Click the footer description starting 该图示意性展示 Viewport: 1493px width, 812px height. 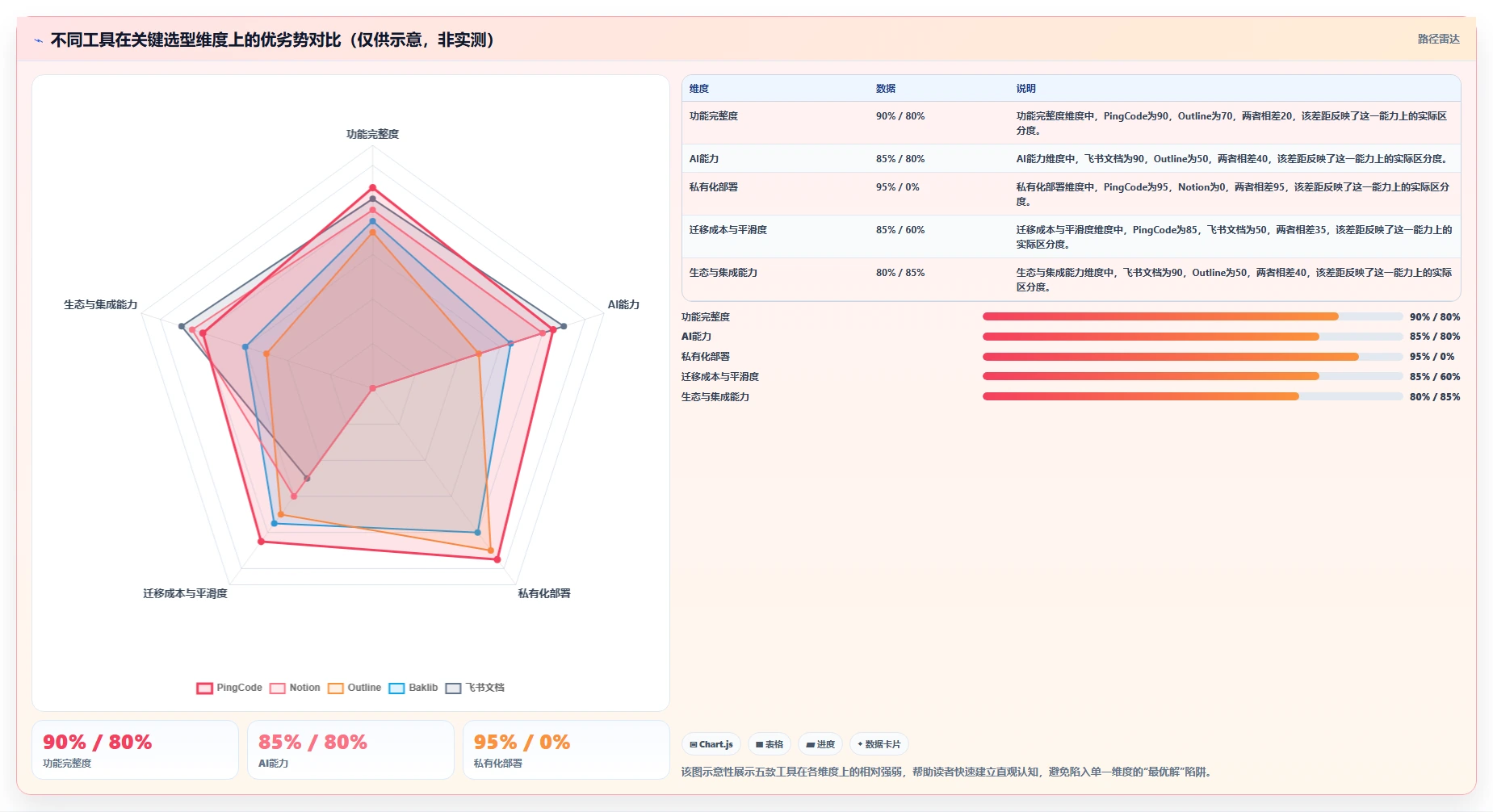click(x=946, y=772)
